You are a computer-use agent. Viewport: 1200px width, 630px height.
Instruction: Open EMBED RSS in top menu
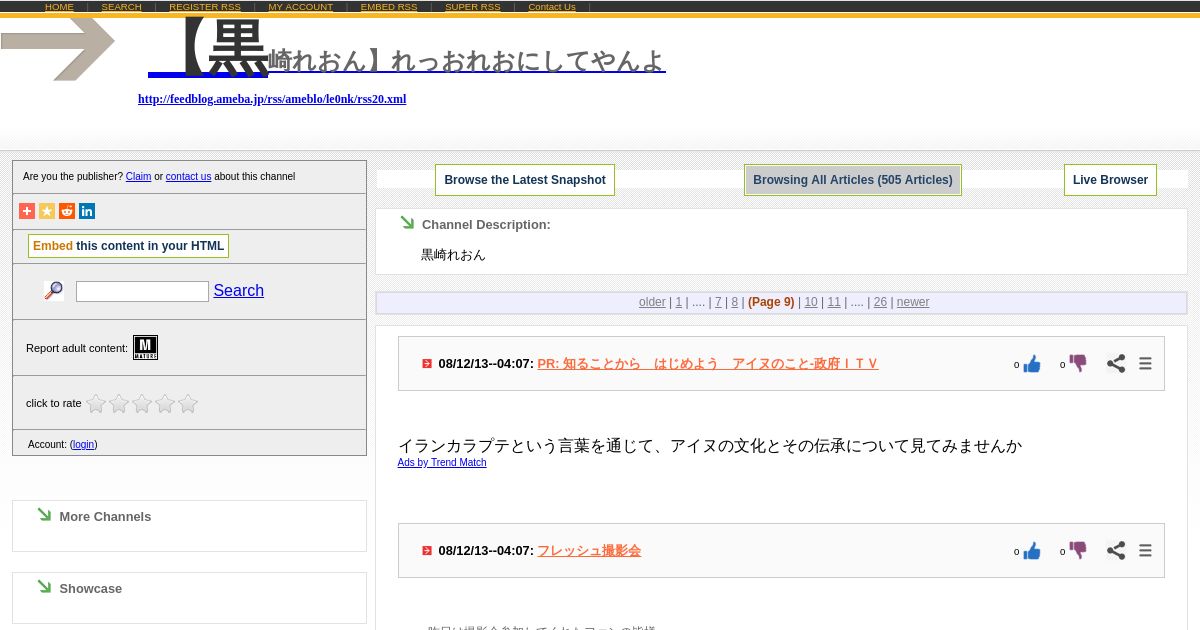coord(389,7)
